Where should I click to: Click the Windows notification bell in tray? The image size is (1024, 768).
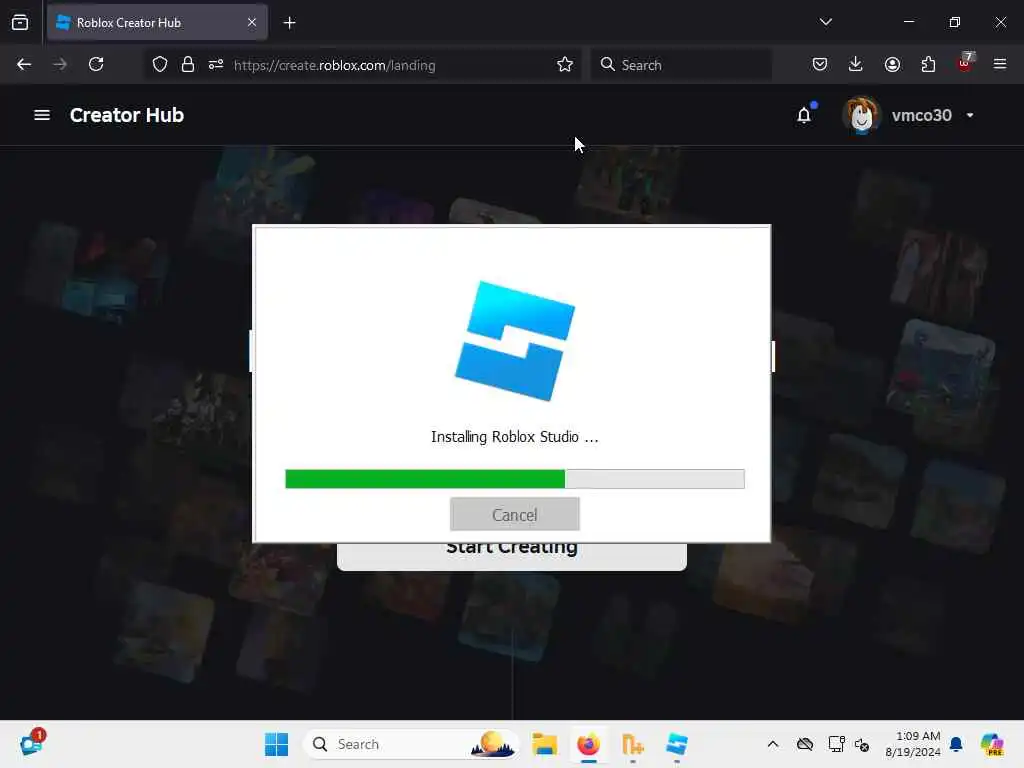pyautogui.click(x=956, y=744)
